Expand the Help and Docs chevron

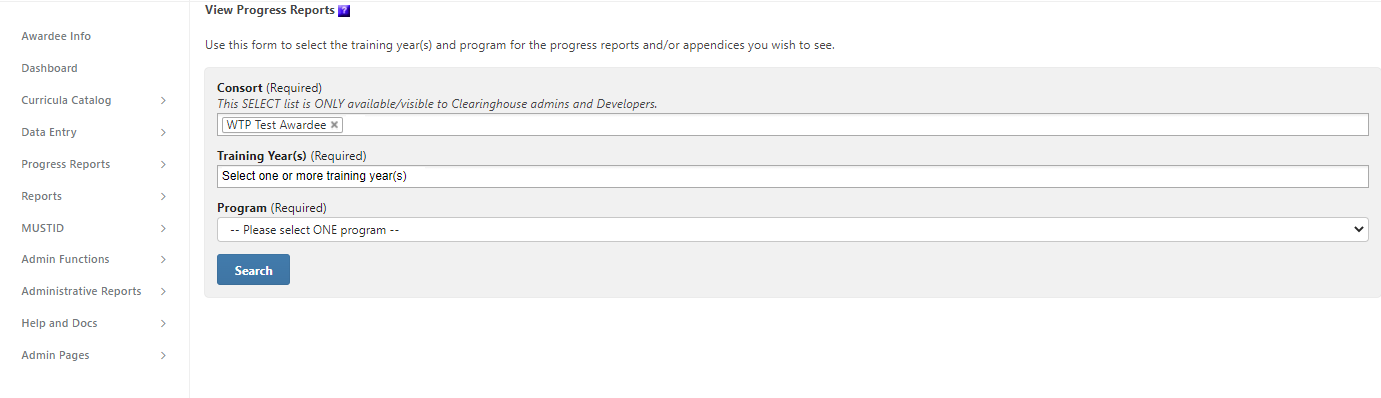(163, 323)
